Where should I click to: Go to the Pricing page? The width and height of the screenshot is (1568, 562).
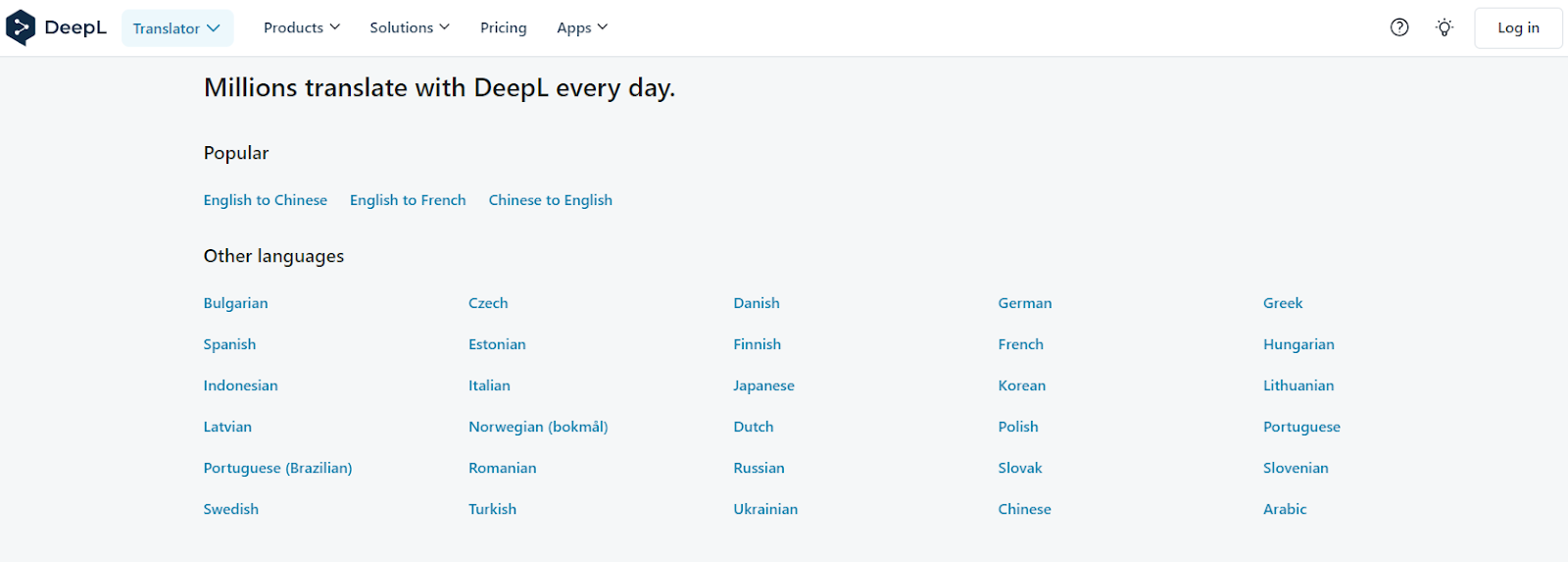(x=504, y=27)
